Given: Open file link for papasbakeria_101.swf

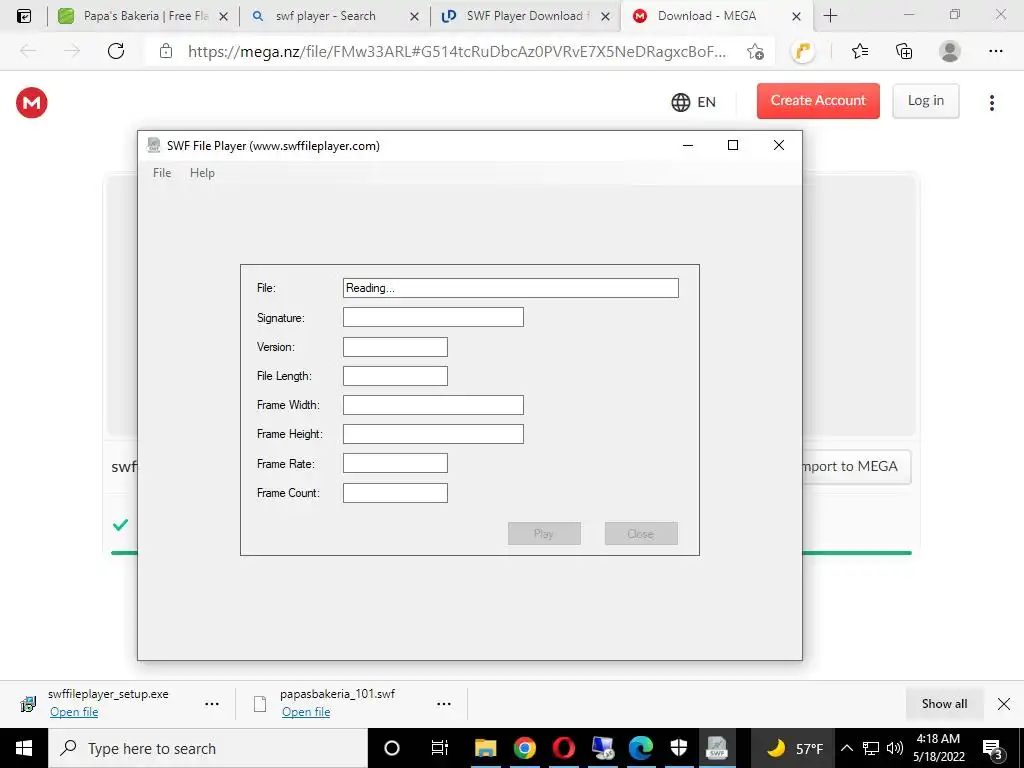Looking at the screenshot, I should [x=306, y=712].
